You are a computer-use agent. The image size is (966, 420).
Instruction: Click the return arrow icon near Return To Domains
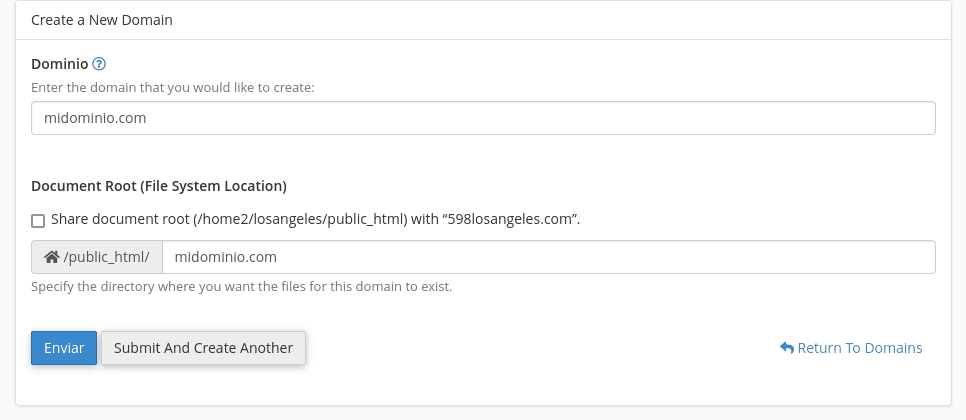(x=787, y=348)
